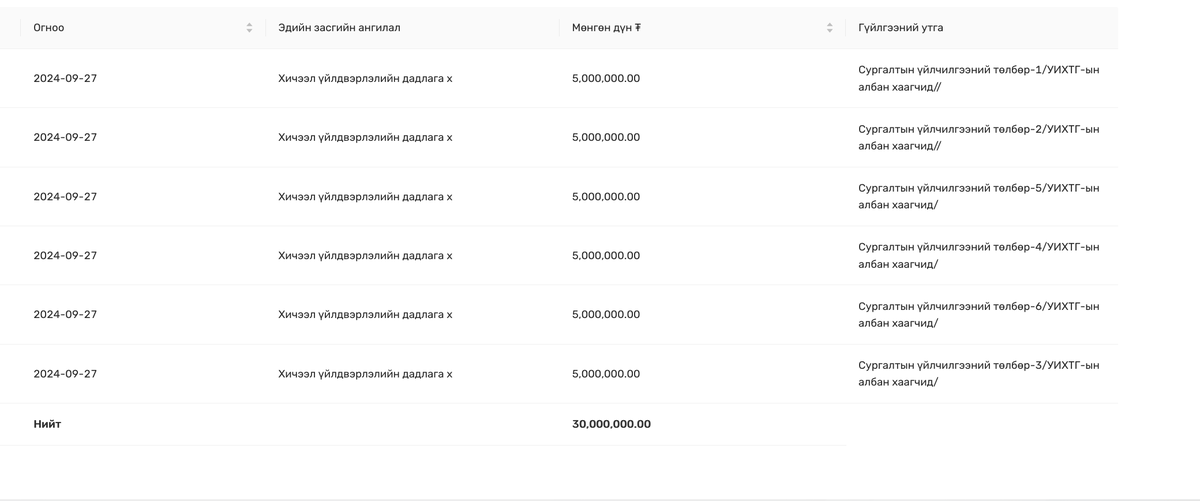The width and height of the screenshot is (1200, 501).
Task: Click the date 2024-09-27 in the төлбөр-3 row
Action: [65, 374]
